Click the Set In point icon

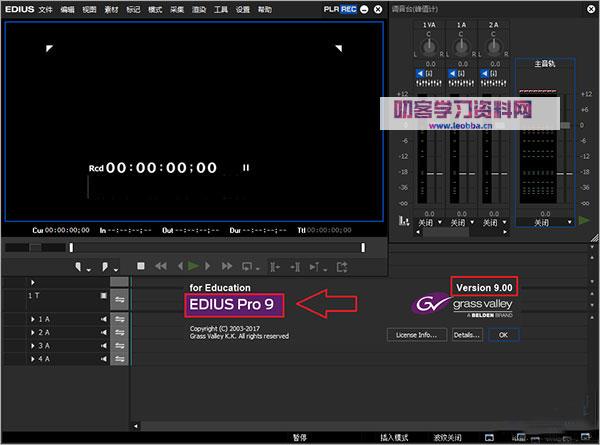click(78, 267)
